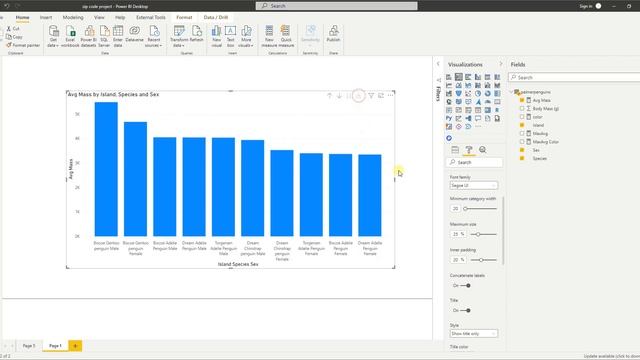Open the Data / Drill tab

coord(216,18)
